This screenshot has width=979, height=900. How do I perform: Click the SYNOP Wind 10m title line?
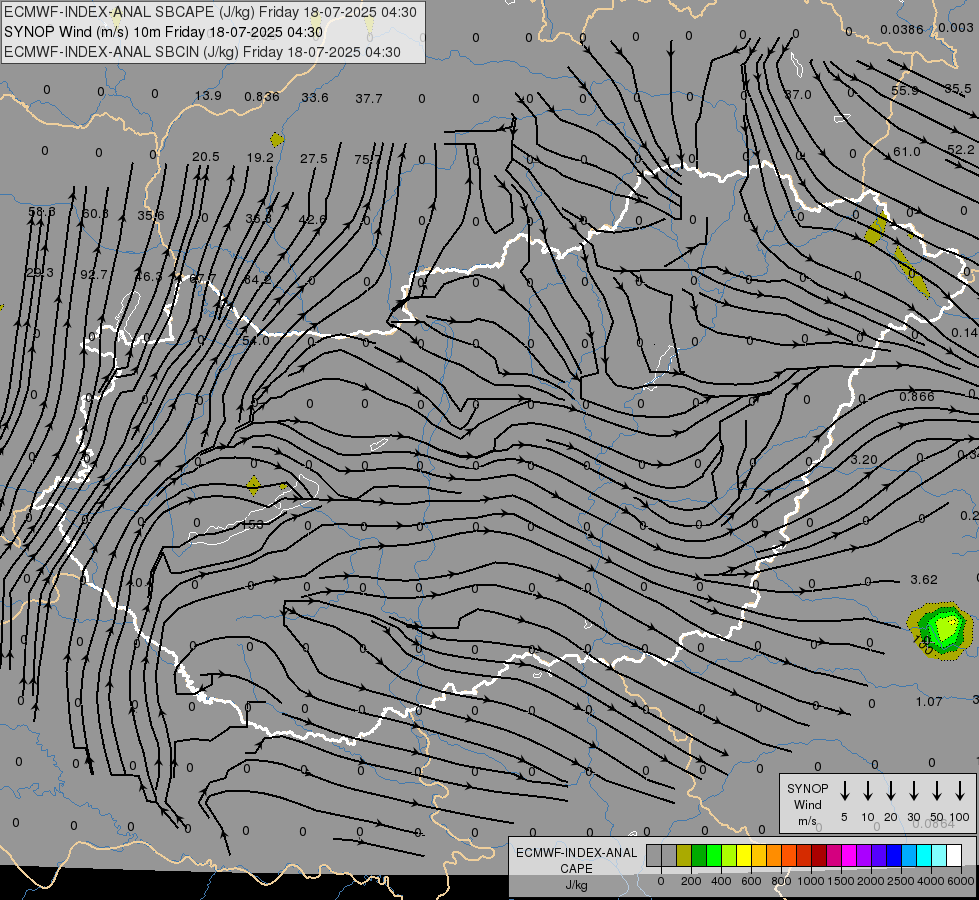pyautogui.click(x=164, y=32)
